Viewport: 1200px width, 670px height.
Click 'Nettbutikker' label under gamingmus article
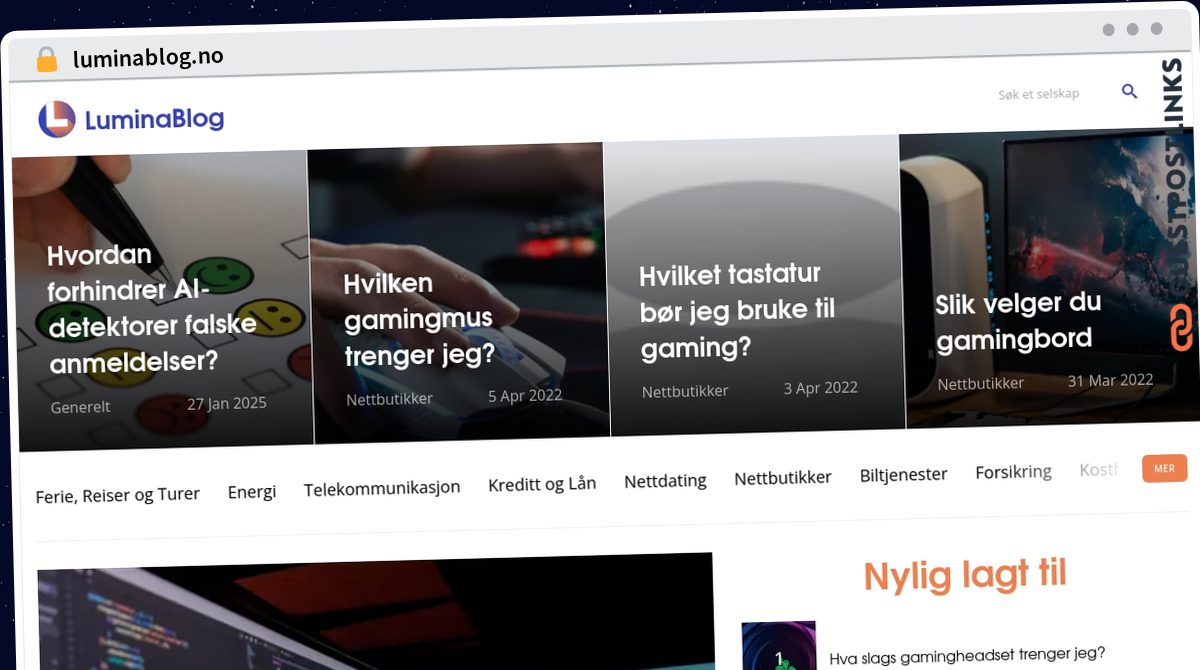[389, 398]
